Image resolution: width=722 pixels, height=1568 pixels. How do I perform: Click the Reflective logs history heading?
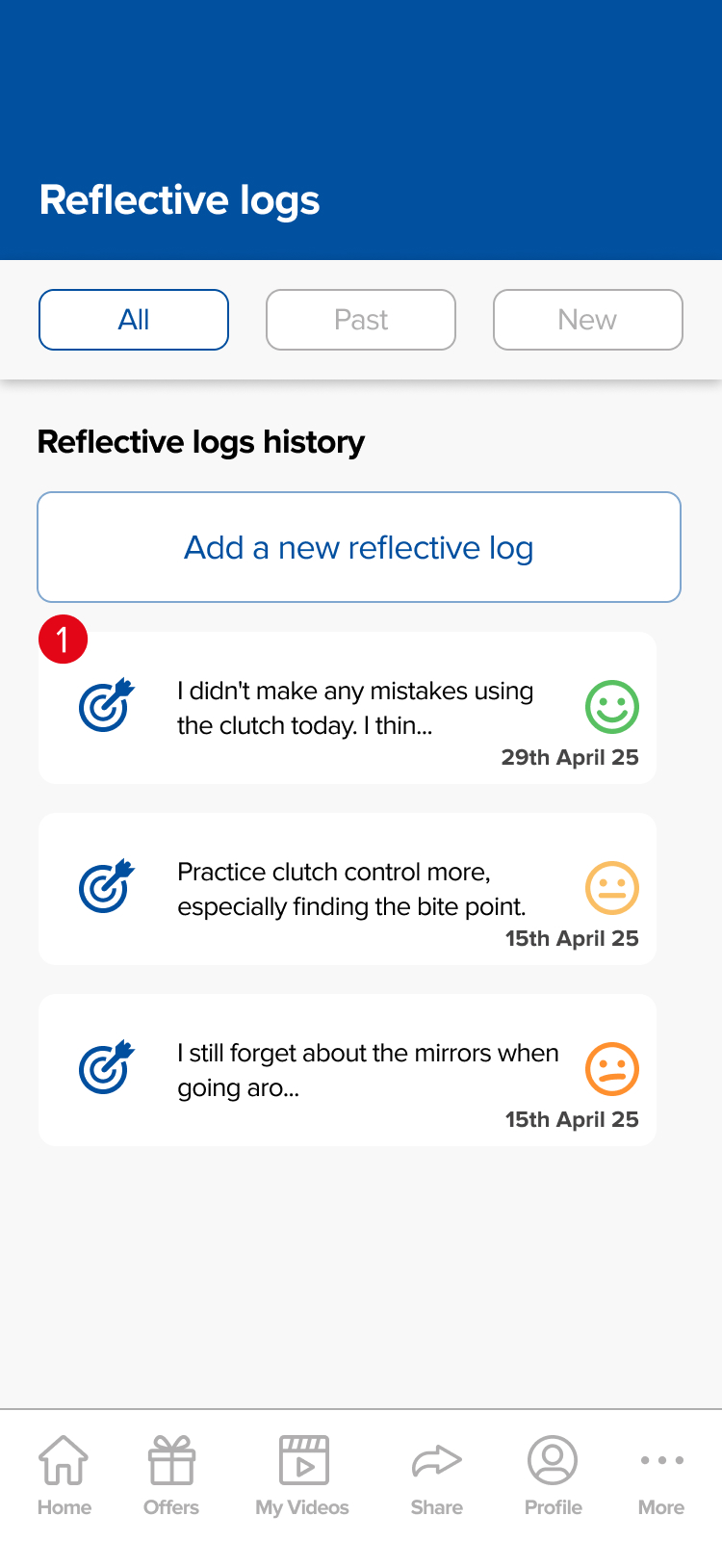point(201,442)
